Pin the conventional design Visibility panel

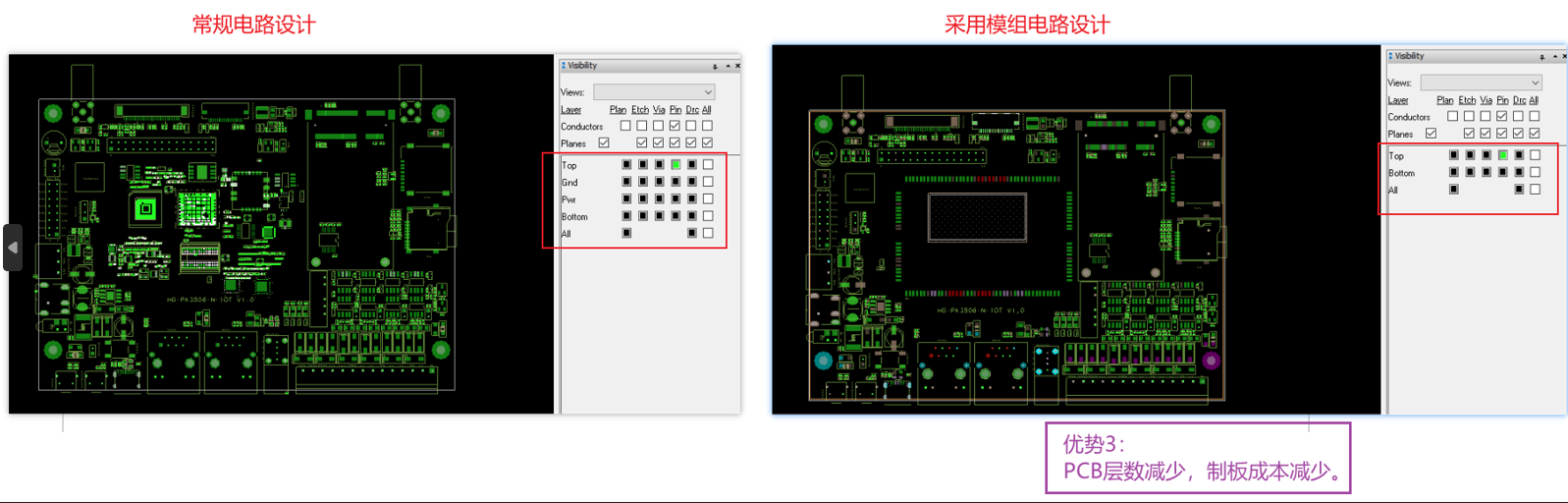click(x=715, y=66)
